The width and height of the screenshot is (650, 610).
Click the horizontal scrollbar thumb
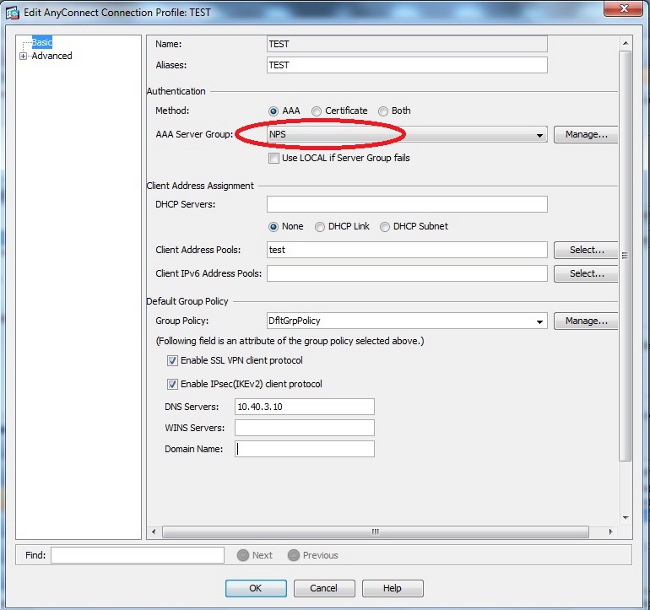(x=375, y=532)
